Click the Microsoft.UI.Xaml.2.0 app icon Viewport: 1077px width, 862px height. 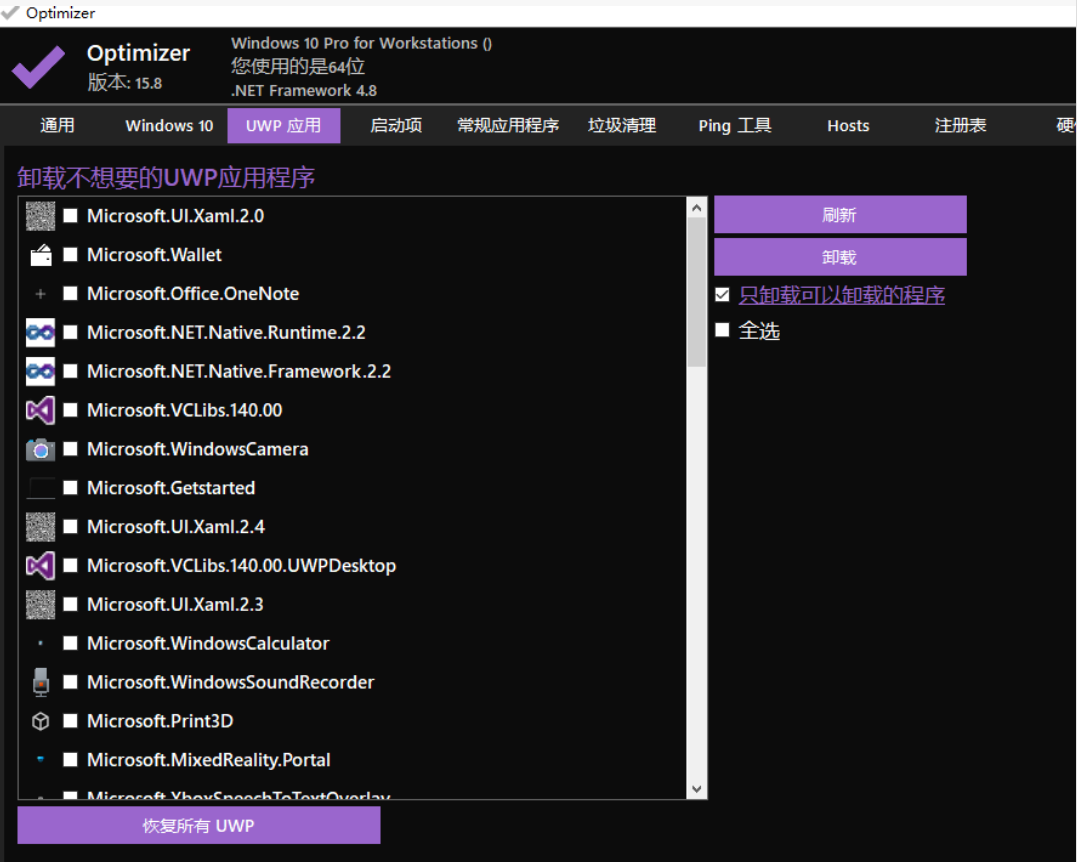click(41, 216)
